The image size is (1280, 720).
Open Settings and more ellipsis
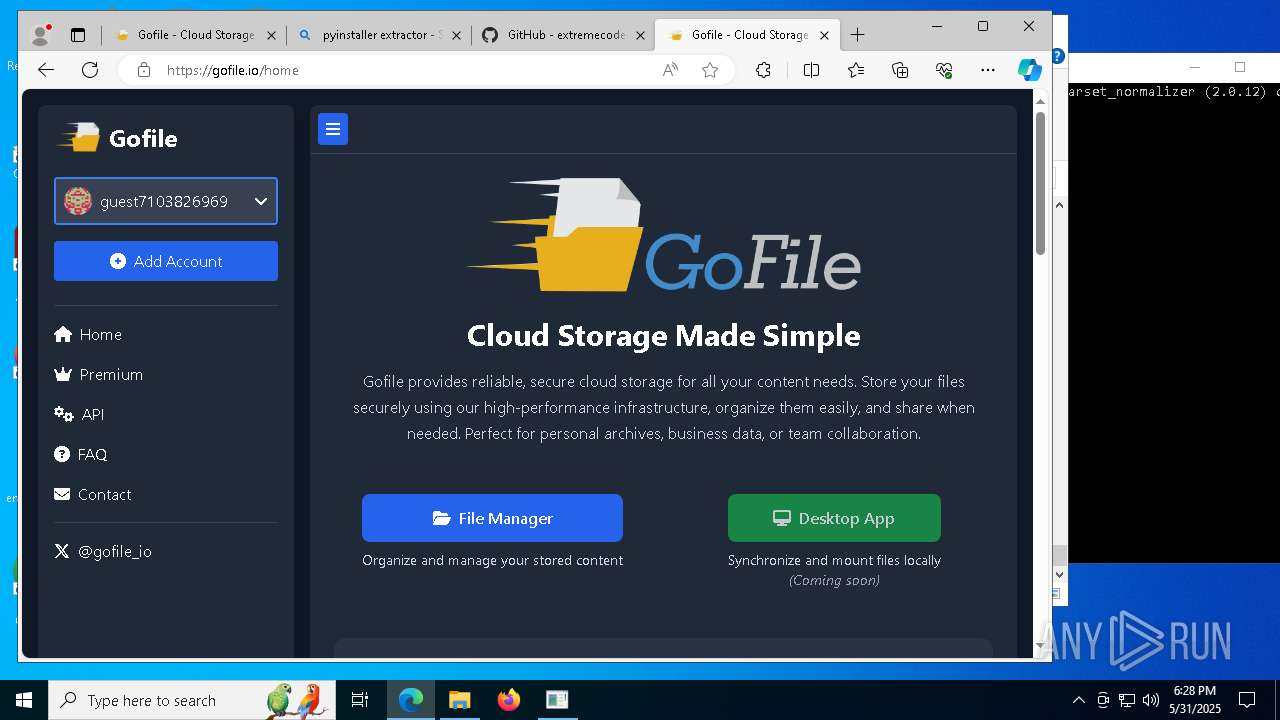pos(988,70)
